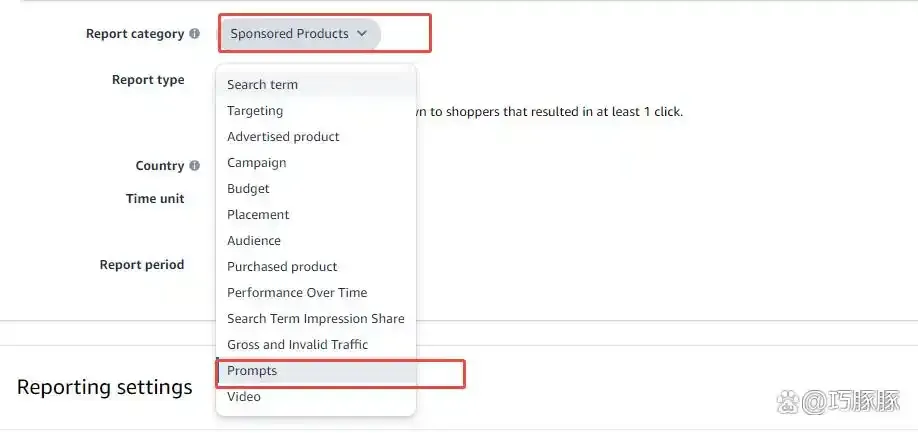Click the Report period label
Image resolution: width=918 pixels, height=433 pixels.
[142, 265]
